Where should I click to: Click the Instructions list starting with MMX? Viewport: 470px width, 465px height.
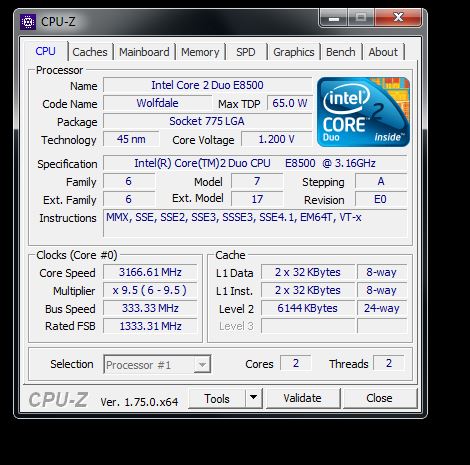[x=255, y=223]
